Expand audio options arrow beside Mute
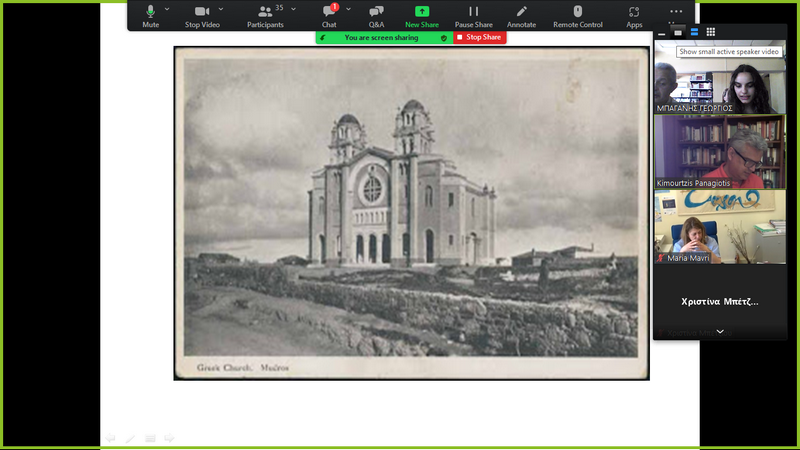 (167, 9)
